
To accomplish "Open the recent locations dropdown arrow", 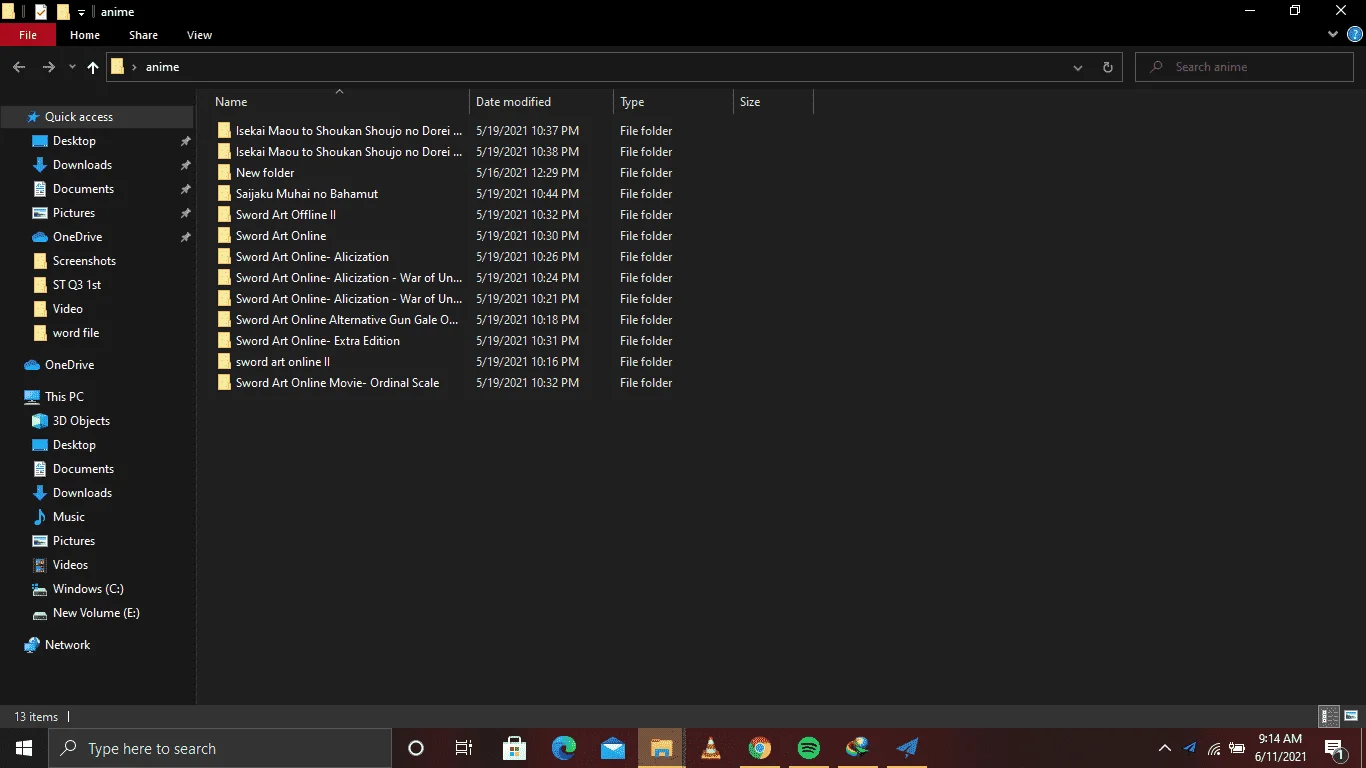I will [x=72, y=68].
